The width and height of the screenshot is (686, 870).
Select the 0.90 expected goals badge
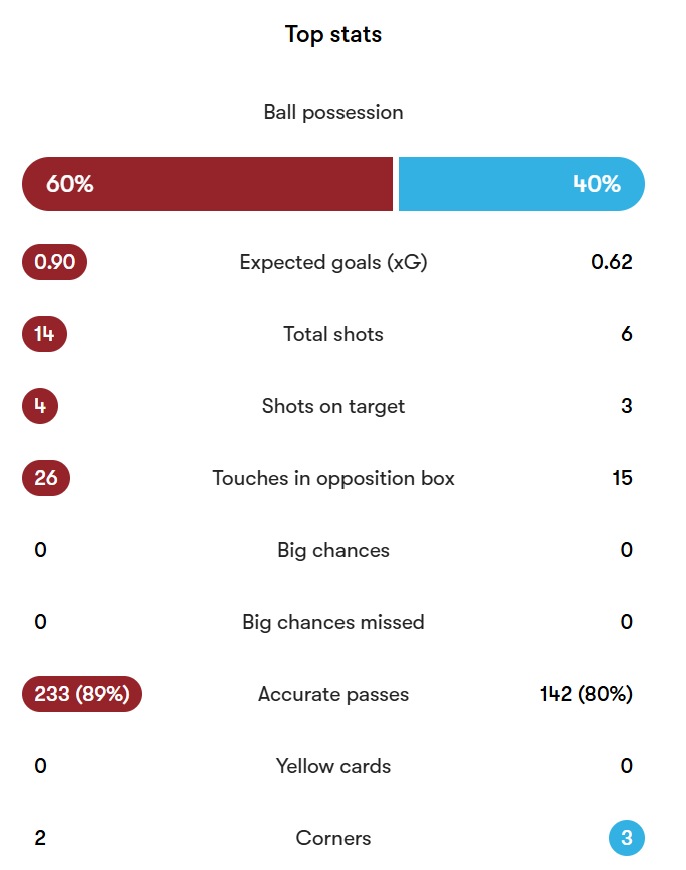[x=54, y=262]
